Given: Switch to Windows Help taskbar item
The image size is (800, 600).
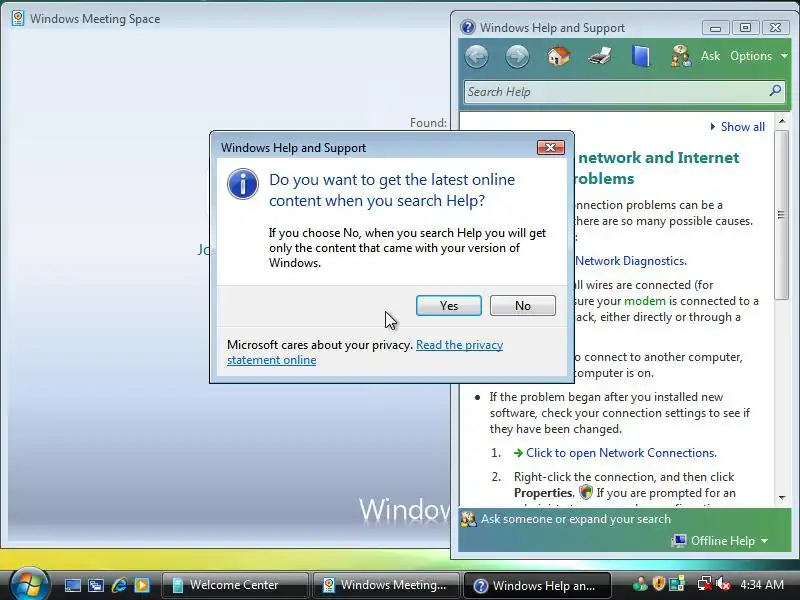Looking at the screenshot, I should (x=536, y=585).
